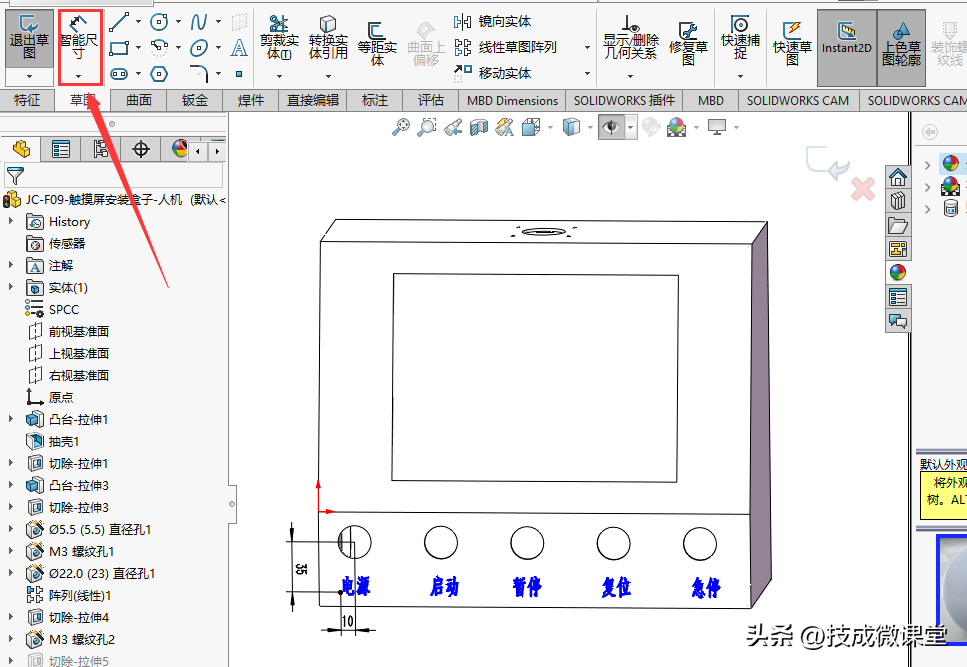967x667 pixels.
Task: Open the FeatureManager design tree tab
Action: 21,149
